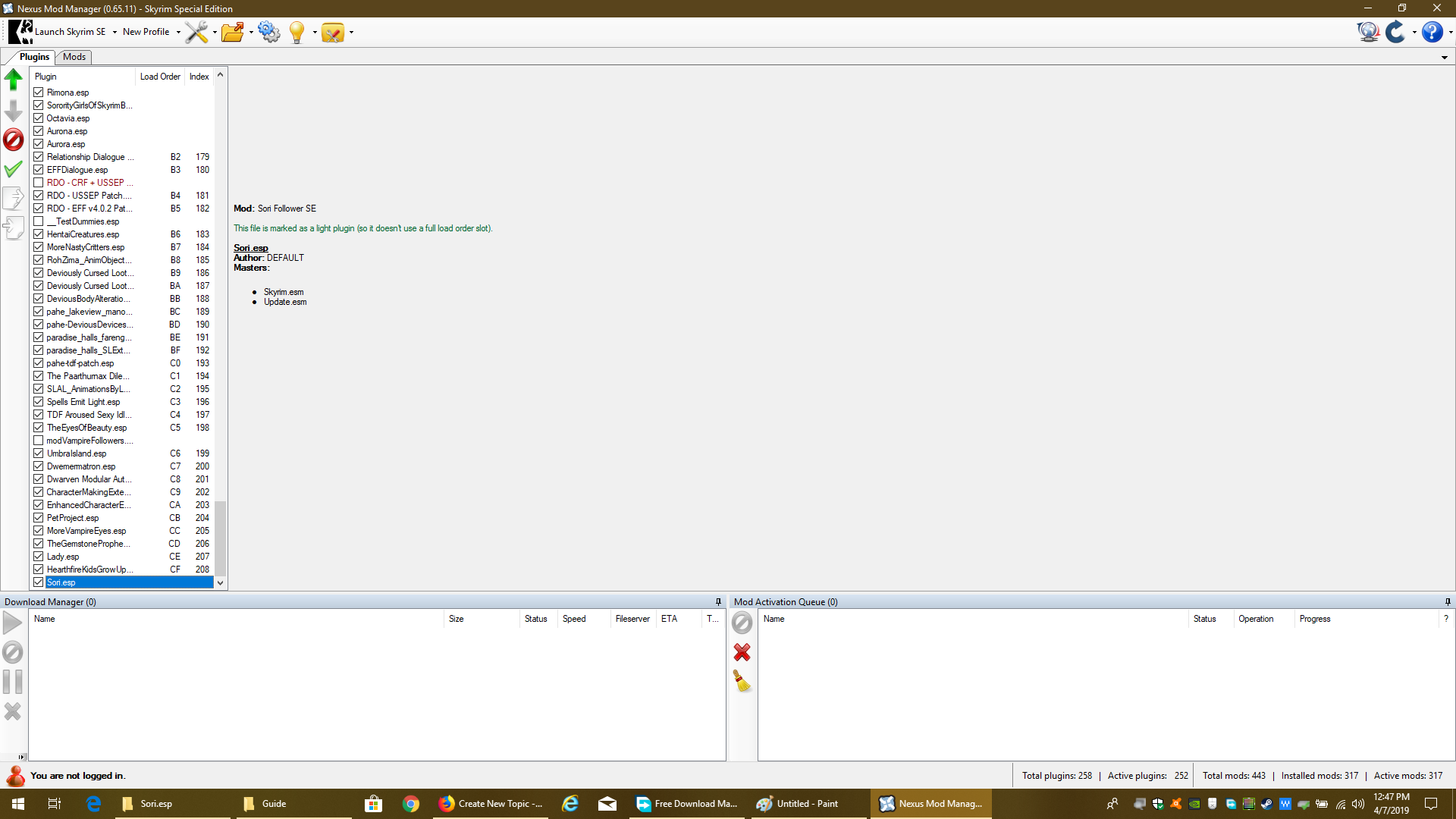1456x819 pixels.
Task: Click the Download Manager resume play icon
Action: [13, 623]
